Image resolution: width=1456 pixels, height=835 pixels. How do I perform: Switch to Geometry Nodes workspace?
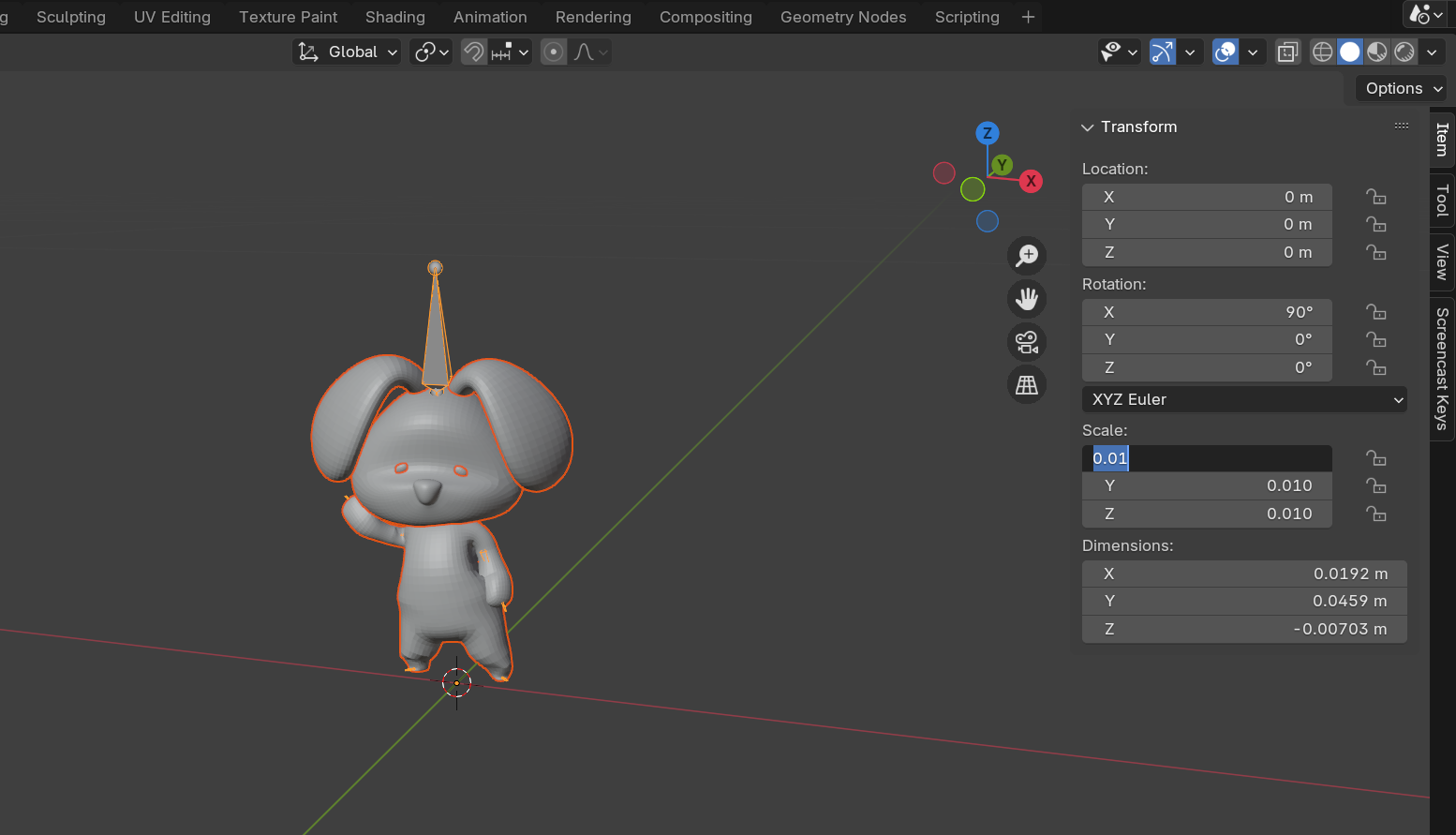[843, 17]
